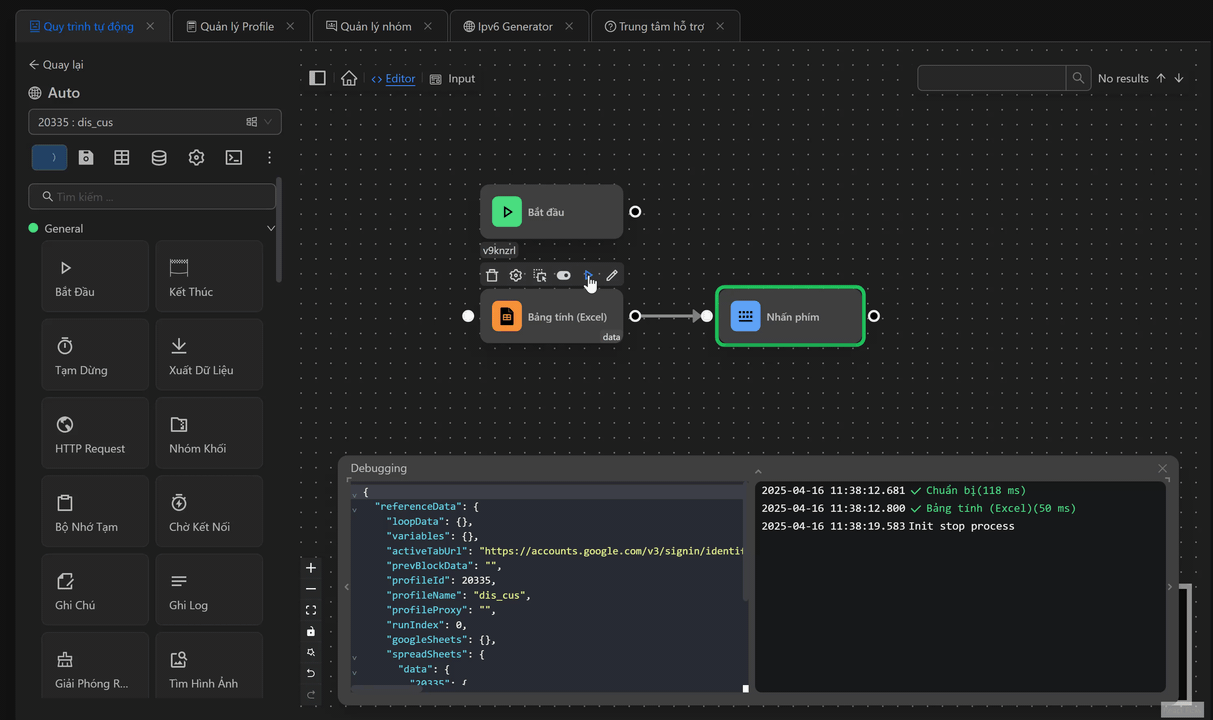Click the Quay lại back link

[x=56, y=65]
